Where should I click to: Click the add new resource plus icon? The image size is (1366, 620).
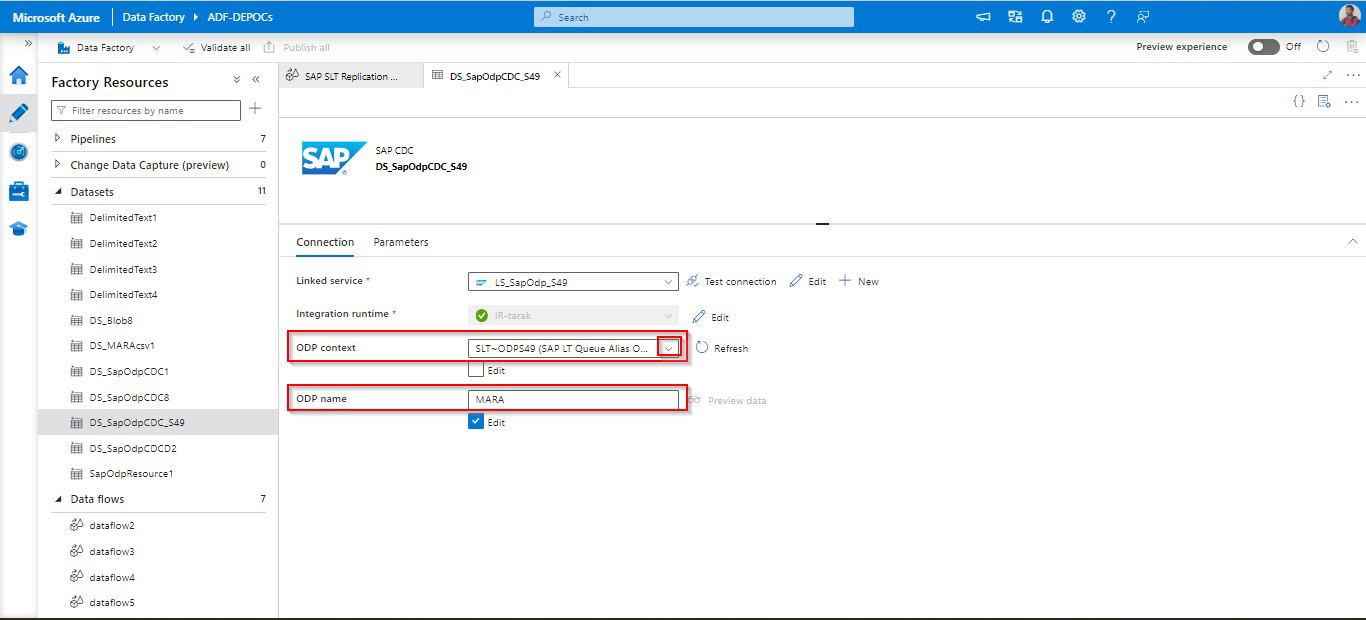pos(255,109)
